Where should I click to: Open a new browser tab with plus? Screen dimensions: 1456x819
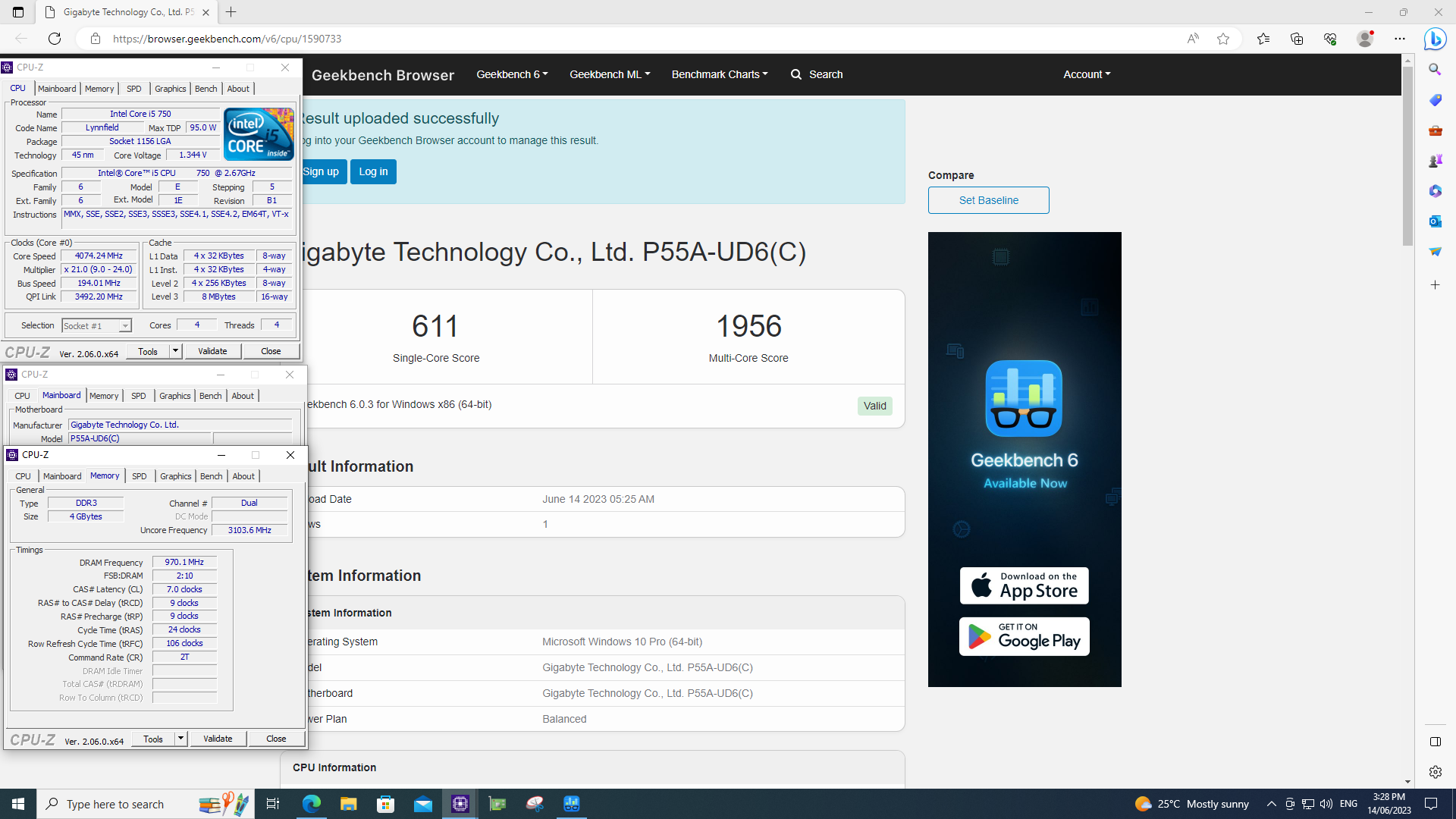coord(231,12)
